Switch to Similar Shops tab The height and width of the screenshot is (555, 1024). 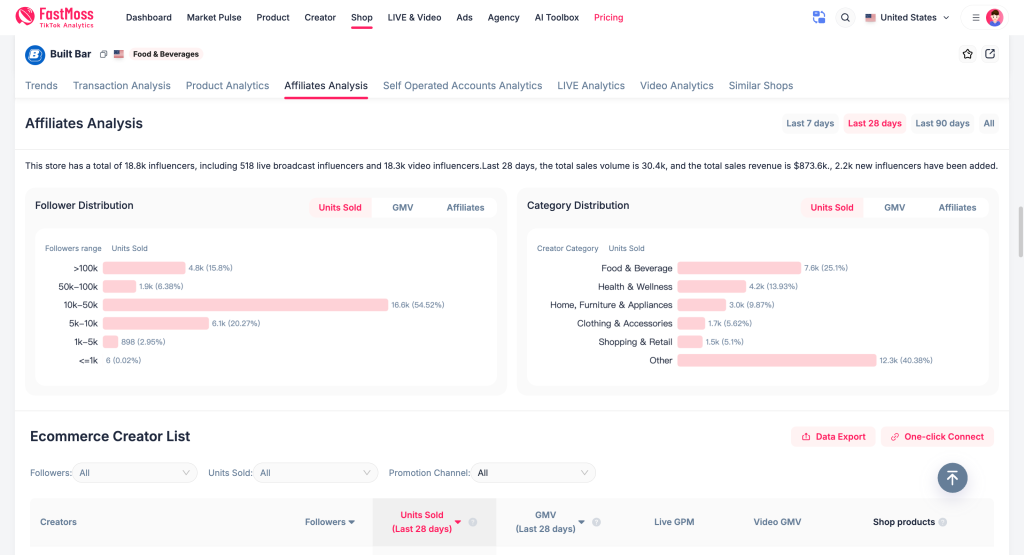pos(761,86)
